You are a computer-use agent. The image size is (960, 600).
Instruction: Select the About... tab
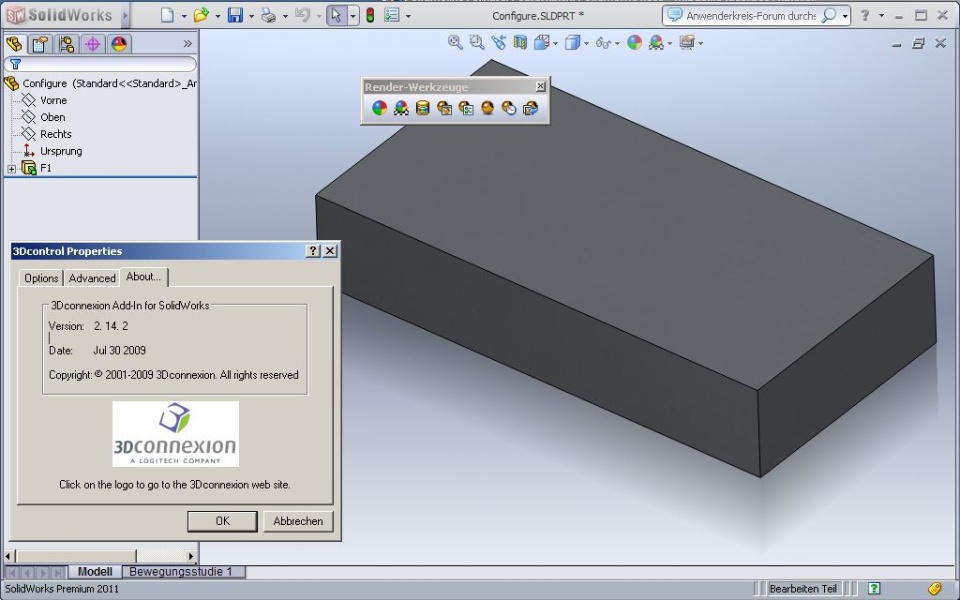coord(143,277)
